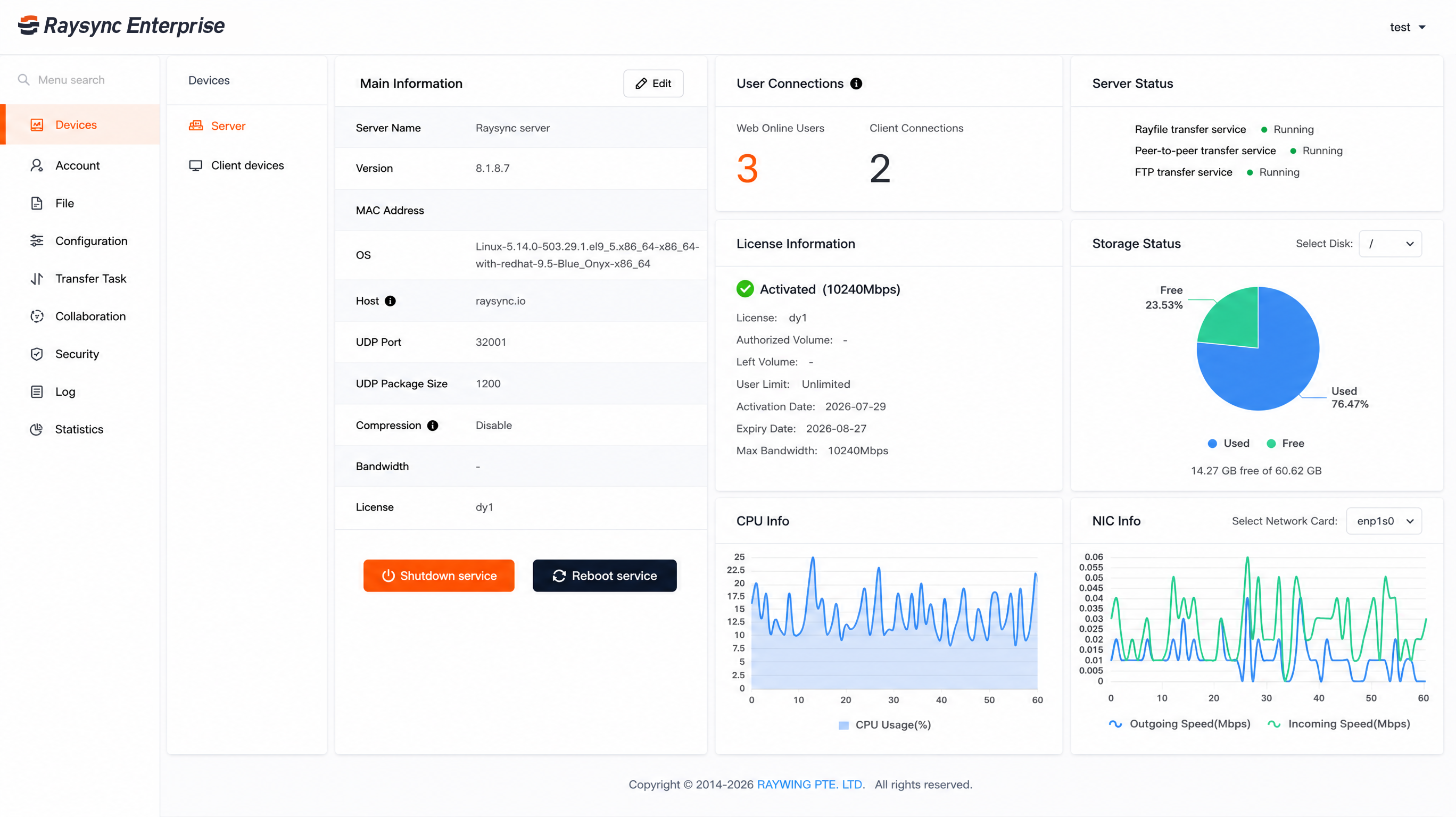The image size is (1456, 817).
Task: Click the Edit button
Action: 653,84
